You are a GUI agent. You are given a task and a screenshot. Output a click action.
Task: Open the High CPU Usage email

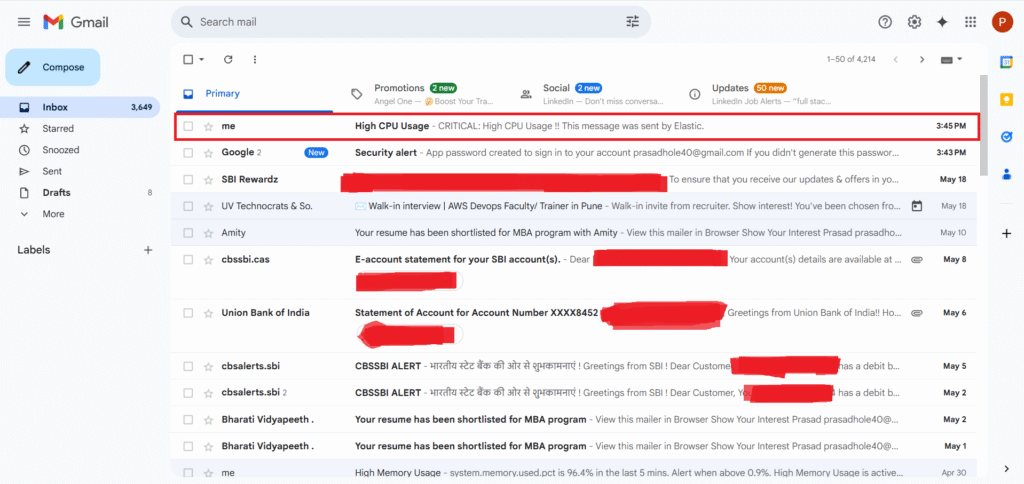click(x=576, y=126)
